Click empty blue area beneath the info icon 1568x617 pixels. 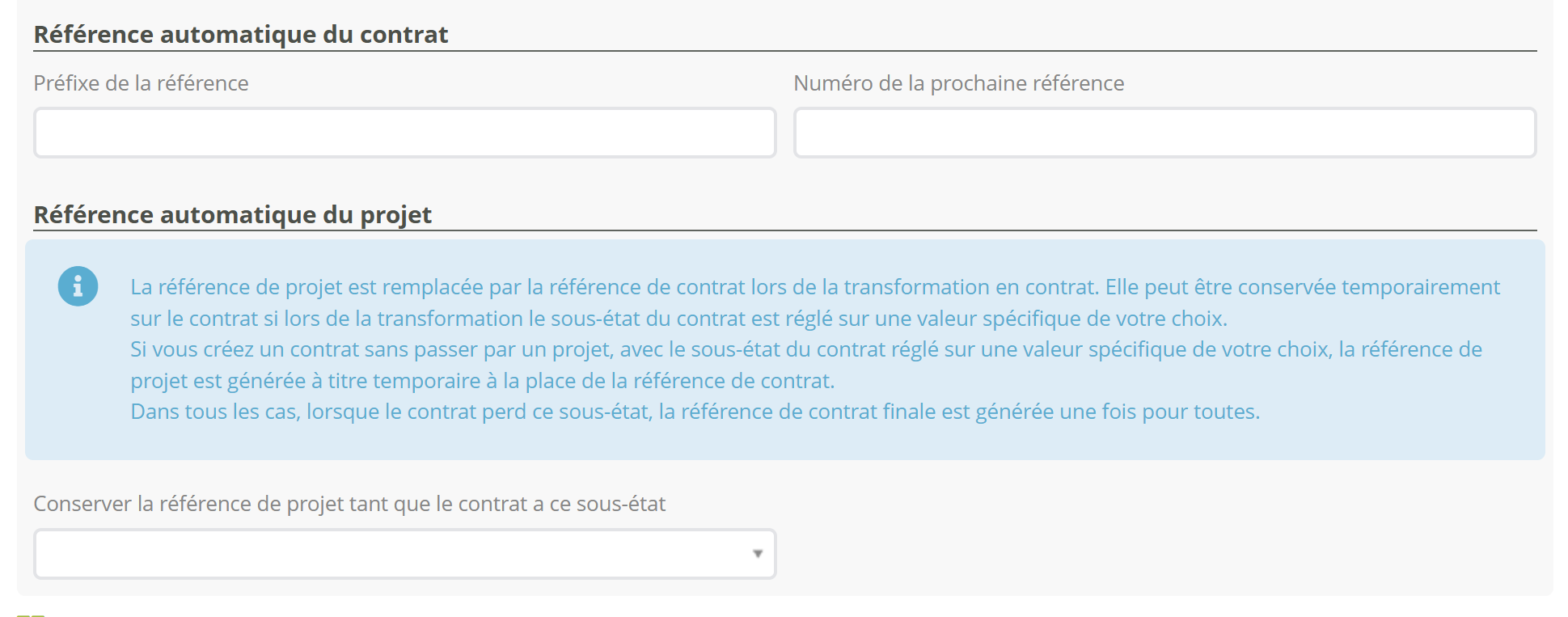tap(78, 380)
